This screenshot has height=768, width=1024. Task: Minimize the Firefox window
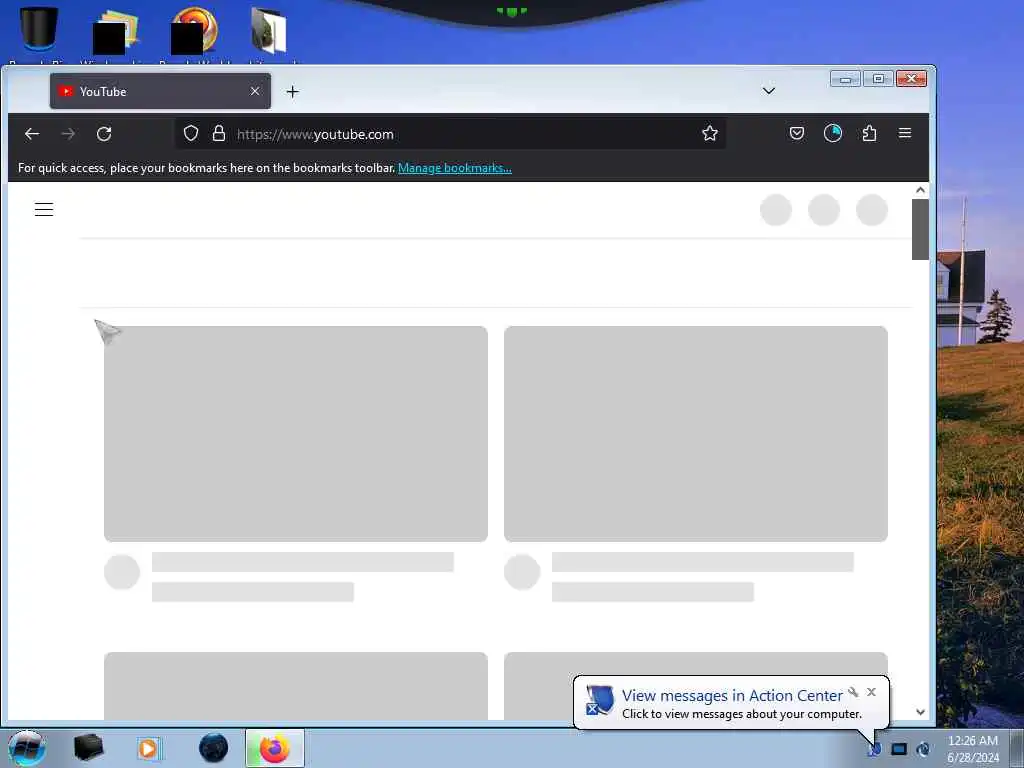click(x=845, y=79)
